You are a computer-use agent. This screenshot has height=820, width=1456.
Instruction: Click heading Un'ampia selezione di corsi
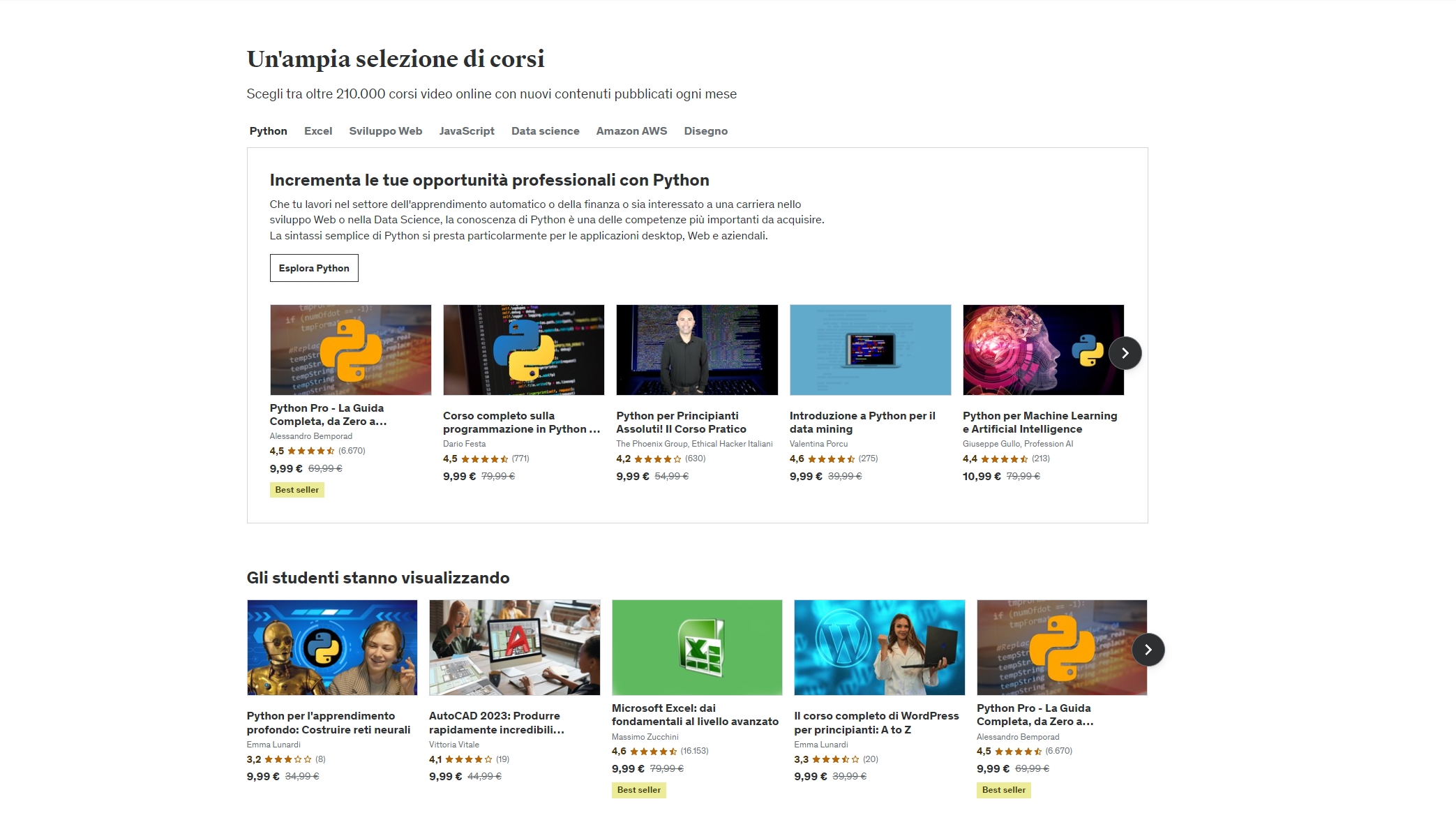coord(396,59)
